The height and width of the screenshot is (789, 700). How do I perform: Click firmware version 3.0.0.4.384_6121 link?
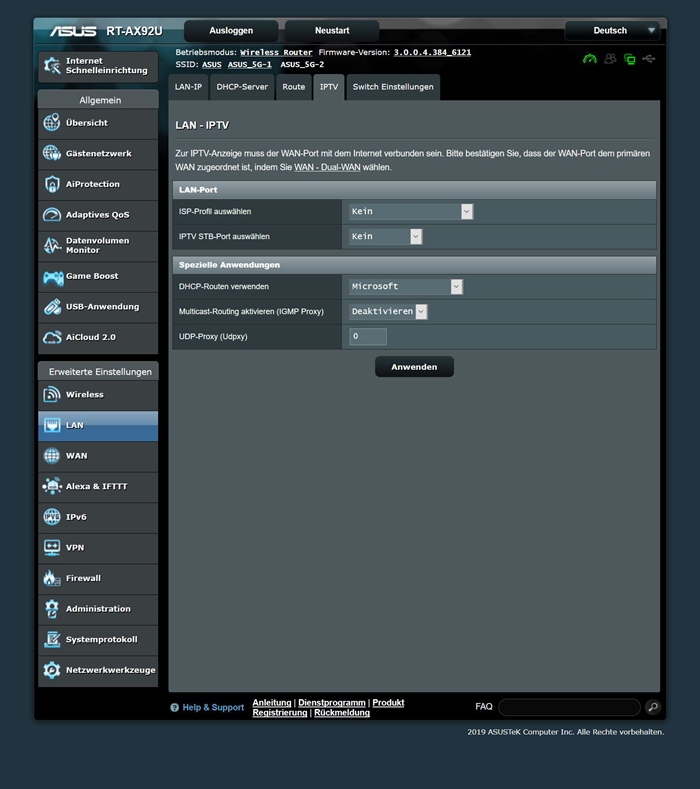(432, 52)
